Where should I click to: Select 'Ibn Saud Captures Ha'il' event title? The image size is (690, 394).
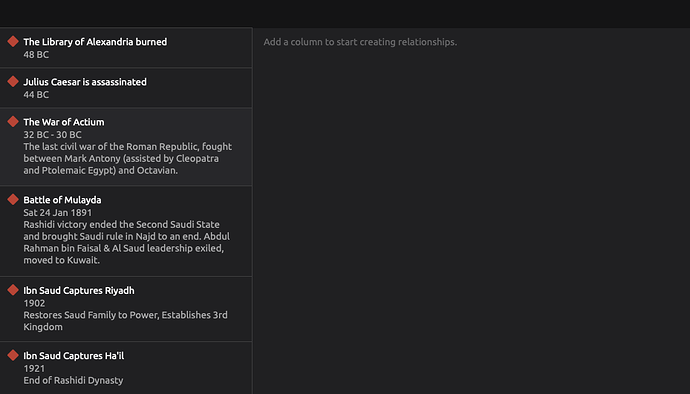click(73, 356)
